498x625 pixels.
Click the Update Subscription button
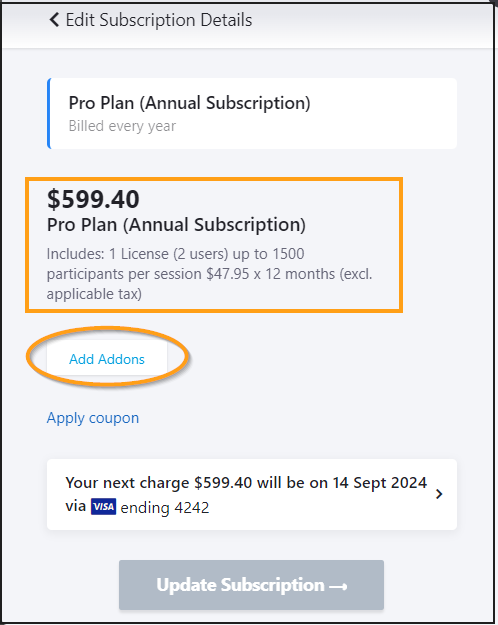coord(251,585)
